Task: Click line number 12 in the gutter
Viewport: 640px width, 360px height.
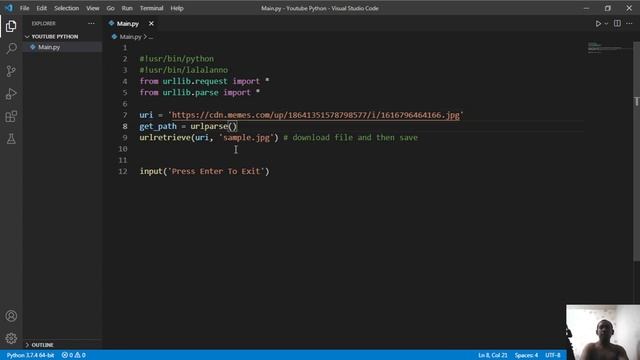Action: click(123, 171)
